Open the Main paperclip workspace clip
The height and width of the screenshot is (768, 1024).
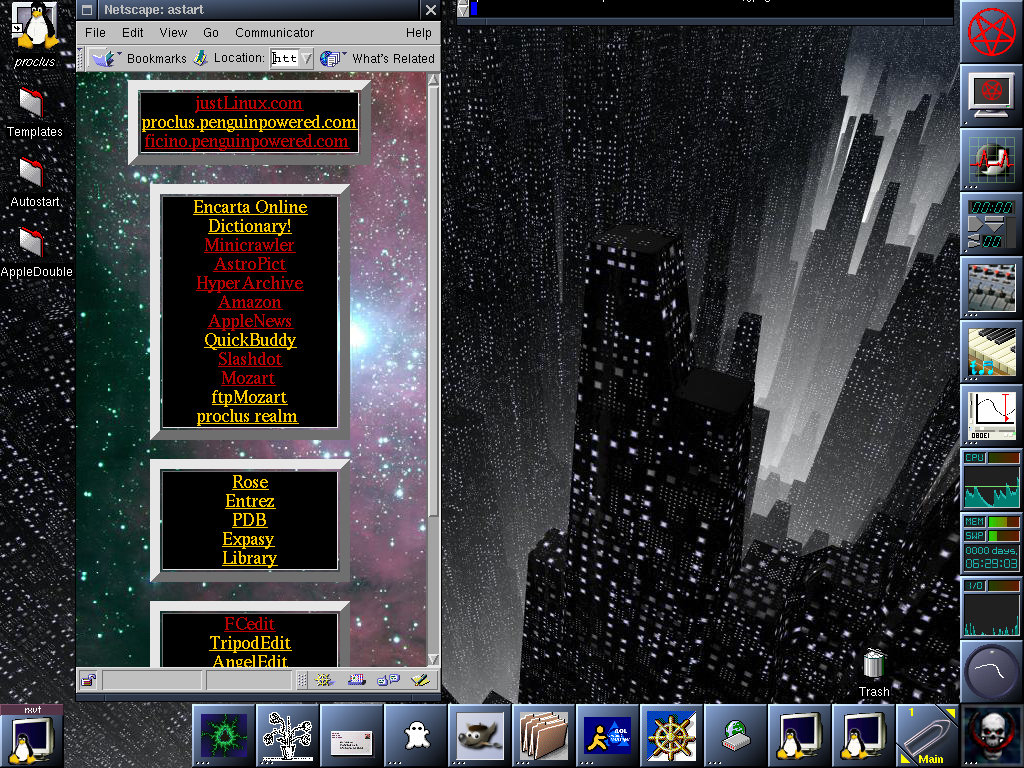coord(928,735)
